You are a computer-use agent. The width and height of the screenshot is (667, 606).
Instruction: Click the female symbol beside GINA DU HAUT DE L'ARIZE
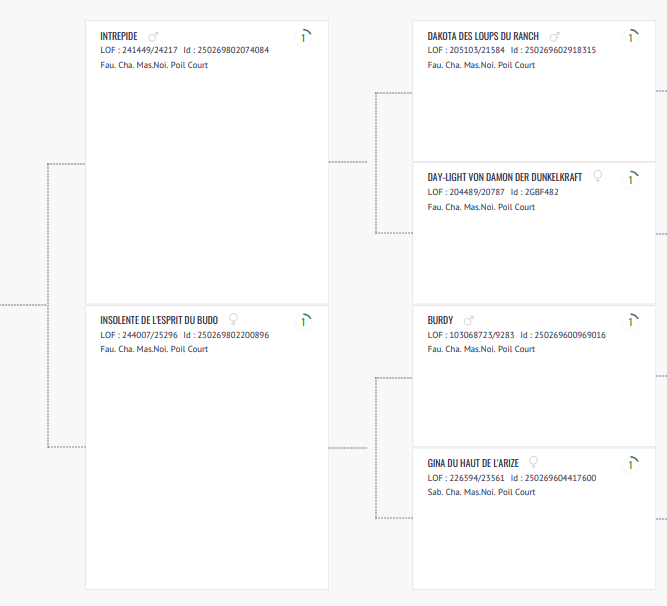click(x=533, y=463)
